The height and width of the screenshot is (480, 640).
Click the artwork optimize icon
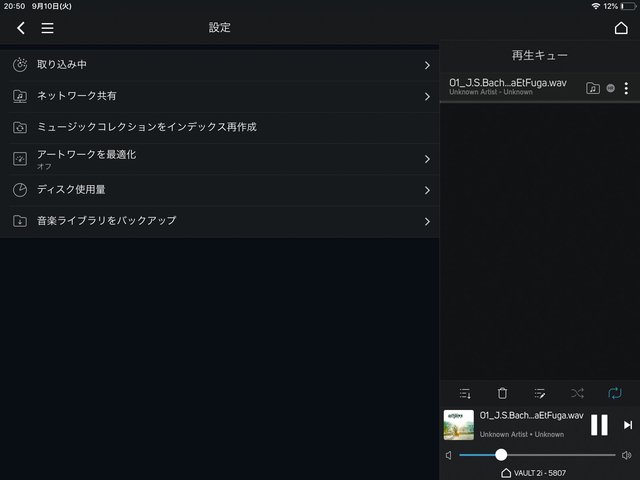pos(20,158)
